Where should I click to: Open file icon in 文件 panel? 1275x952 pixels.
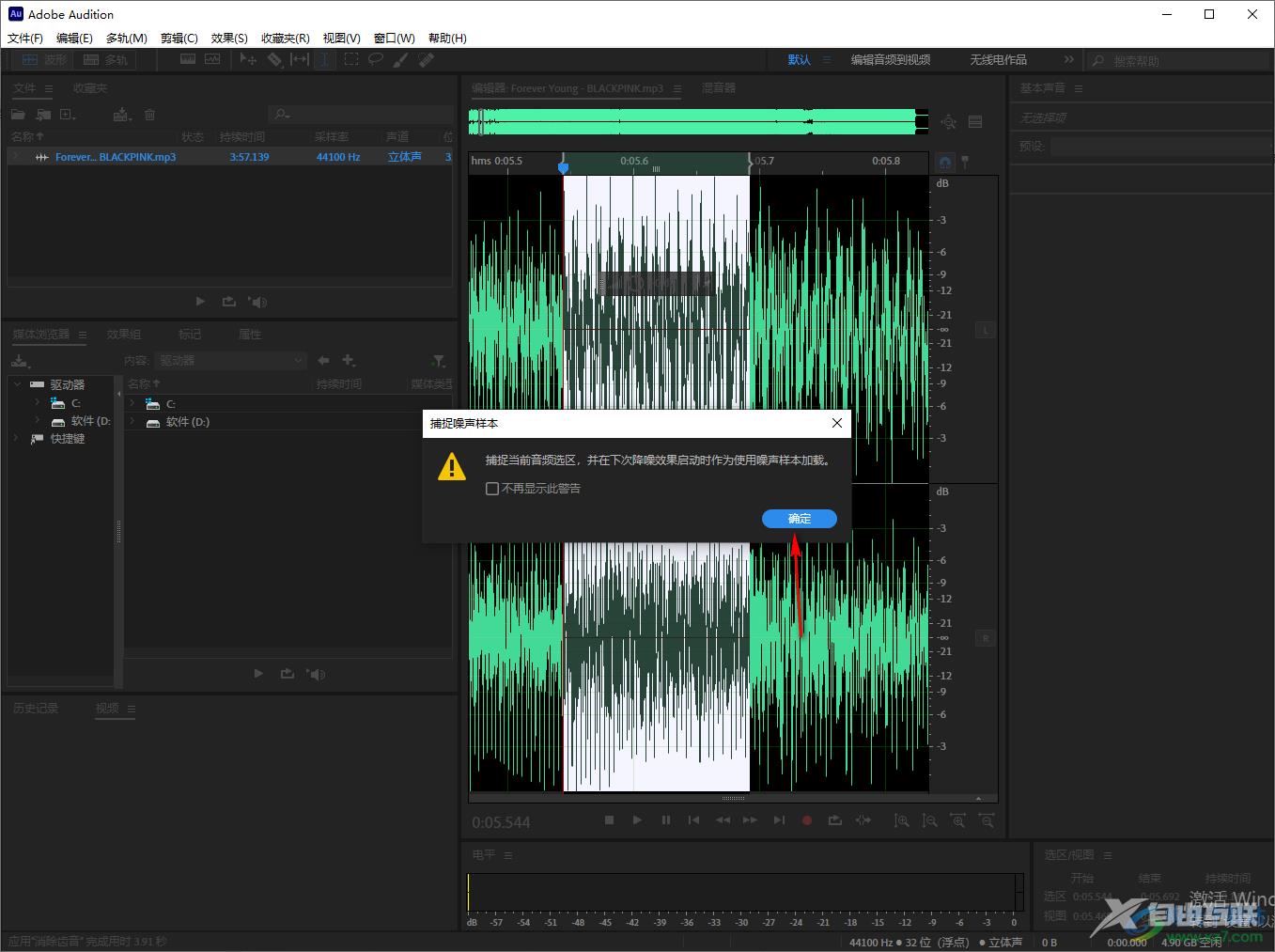pyautogui.click(x=18, y=115)
